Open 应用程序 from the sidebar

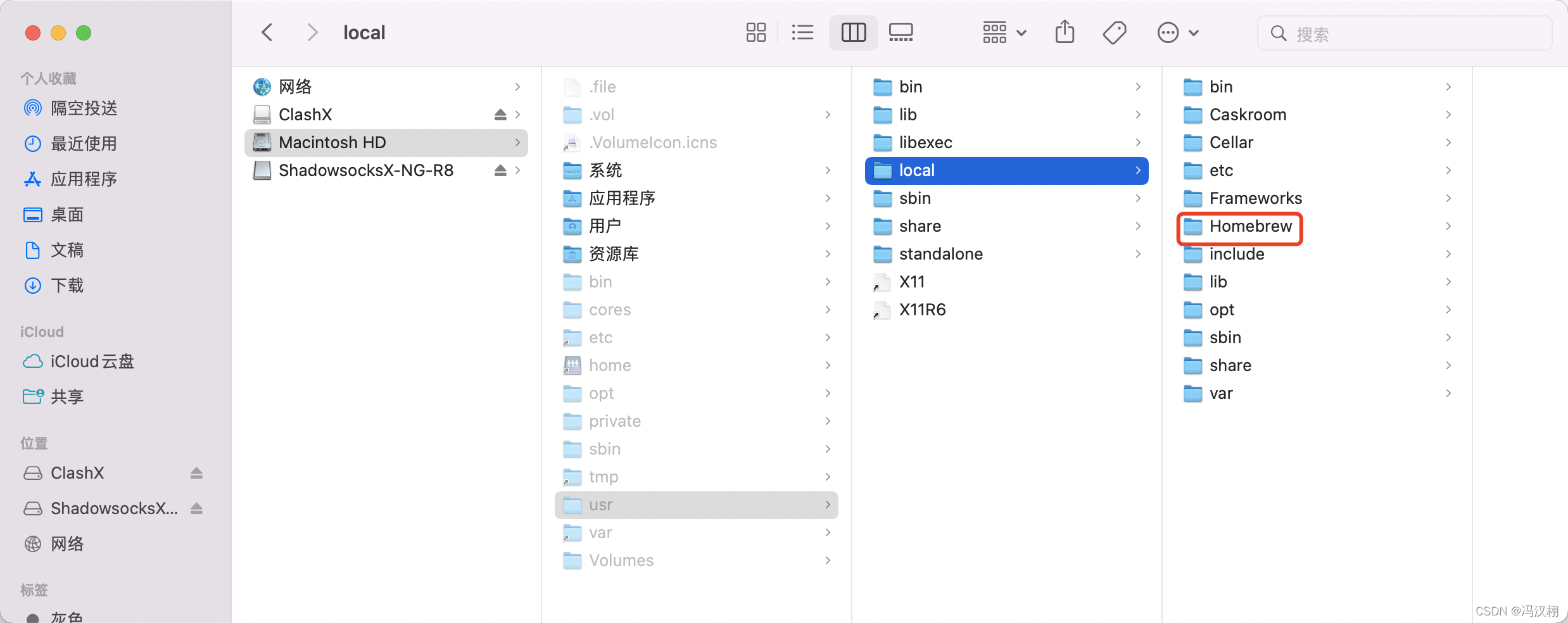[84, 179]
